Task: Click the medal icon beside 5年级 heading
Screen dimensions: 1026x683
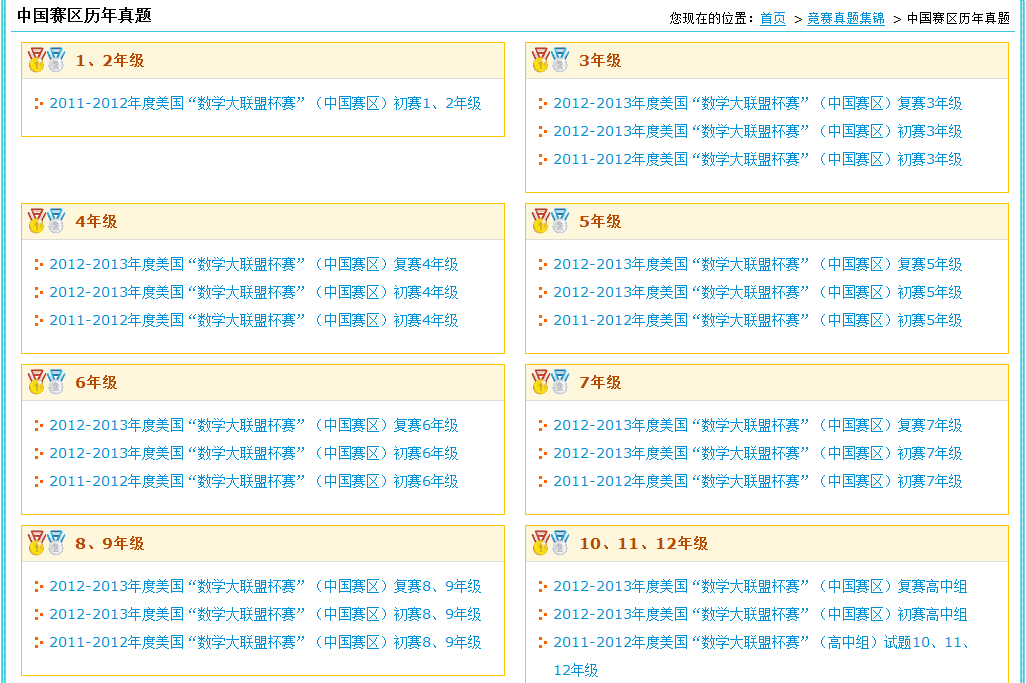Action: [x=550, y=221]
